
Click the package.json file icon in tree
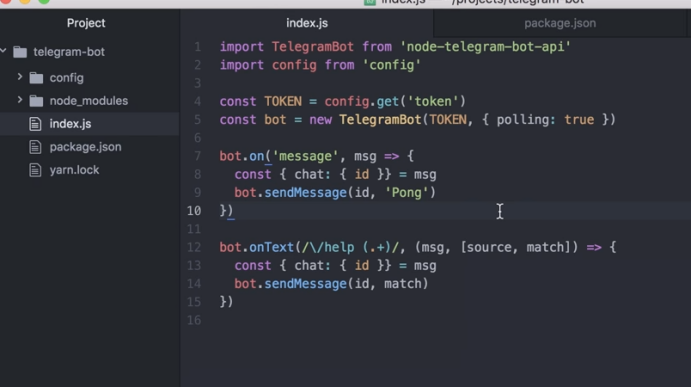pos(35,147)
